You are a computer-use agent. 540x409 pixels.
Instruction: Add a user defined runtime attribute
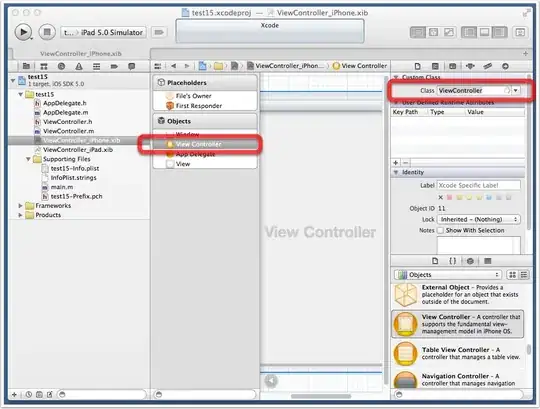396,162
